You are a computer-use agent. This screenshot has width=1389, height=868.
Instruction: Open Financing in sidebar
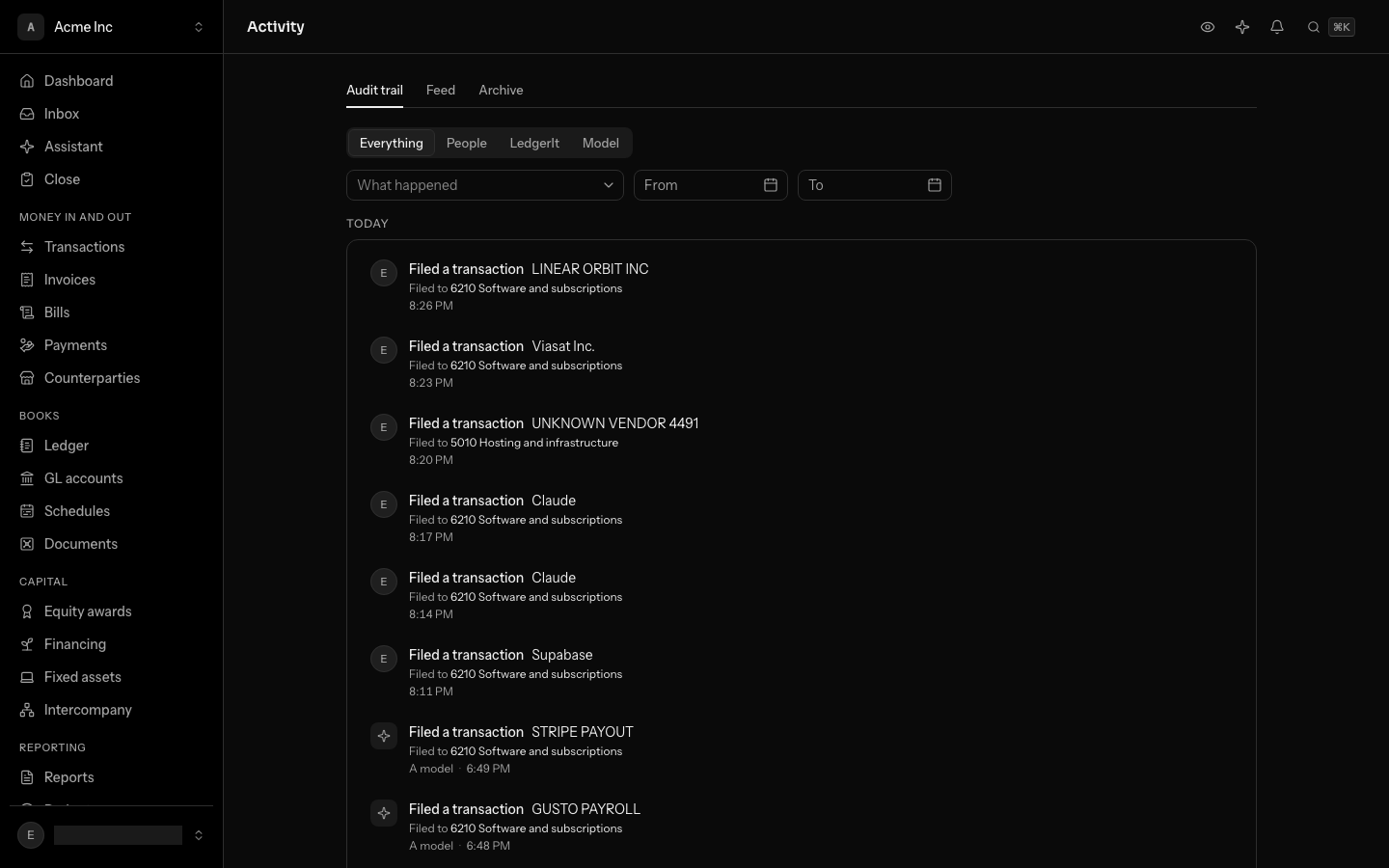tap(111, 644)
